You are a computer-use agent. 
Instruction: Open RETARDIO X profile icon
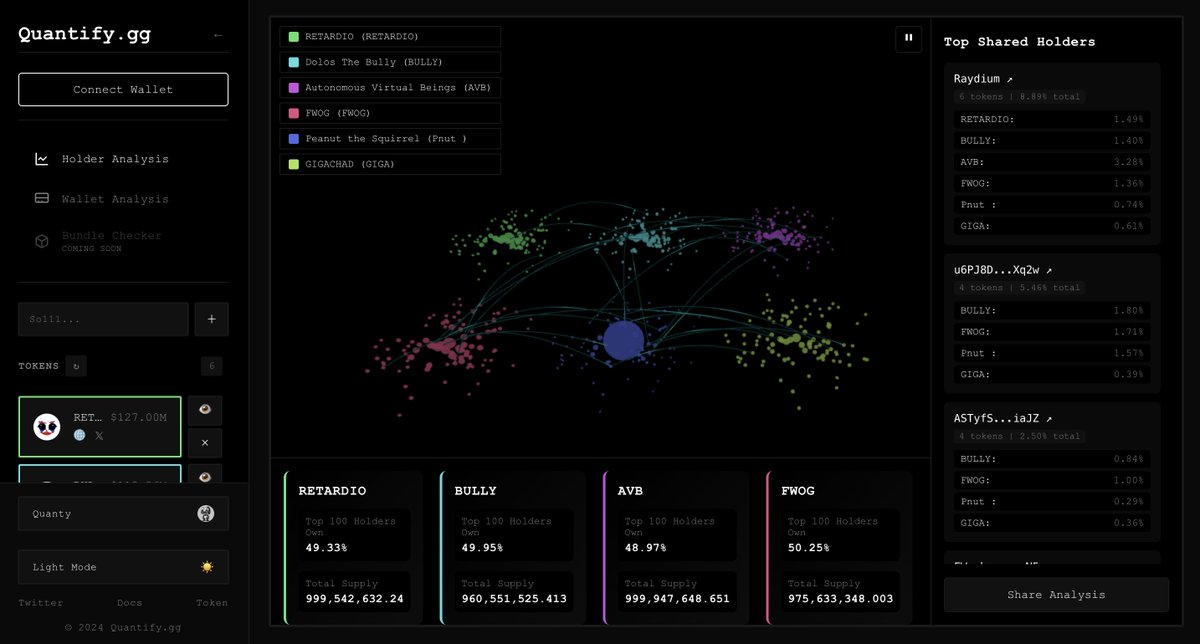pos(99,435)
